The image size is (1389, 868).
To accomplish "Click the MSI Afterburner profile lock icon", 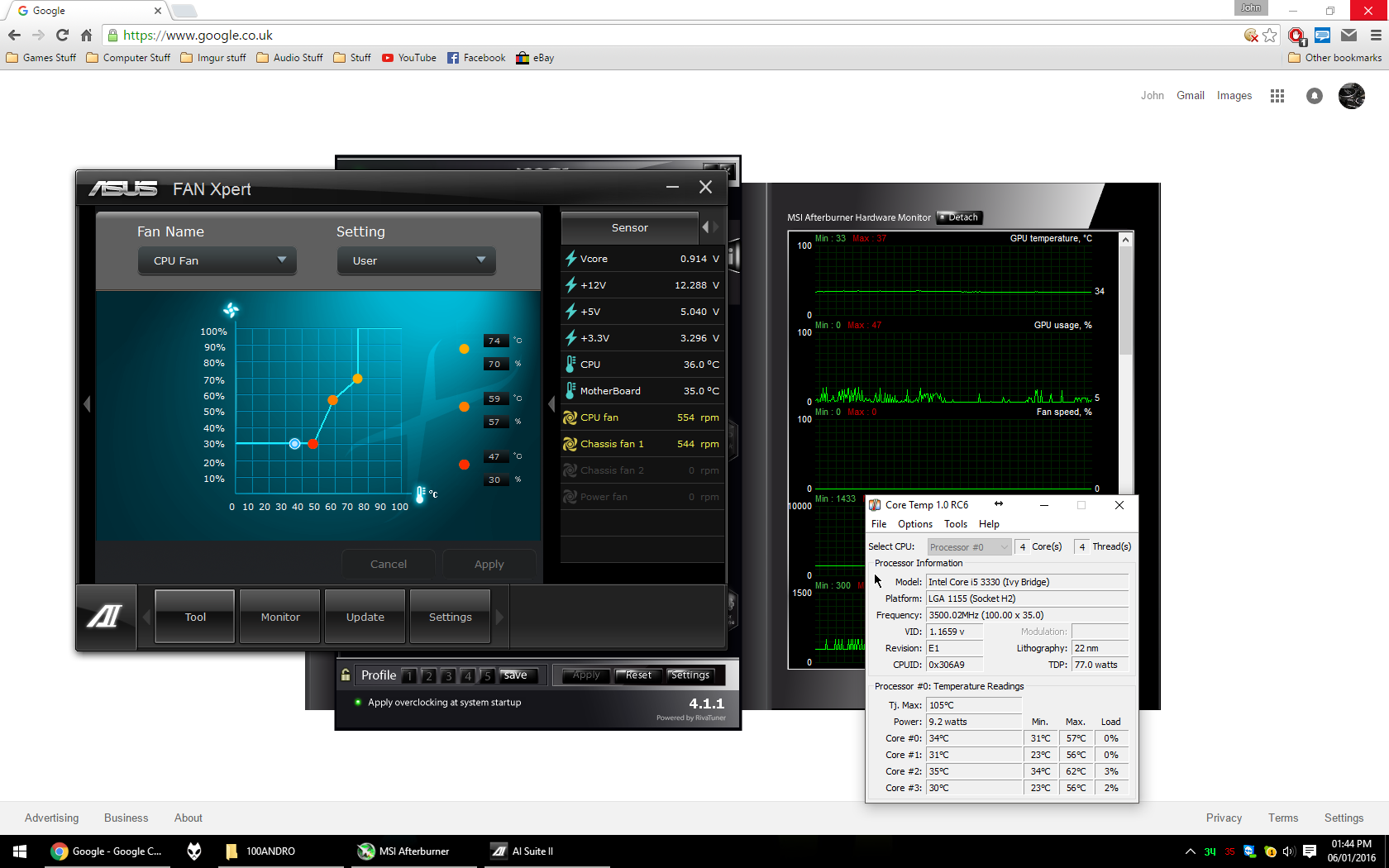I will click(346, 675).
